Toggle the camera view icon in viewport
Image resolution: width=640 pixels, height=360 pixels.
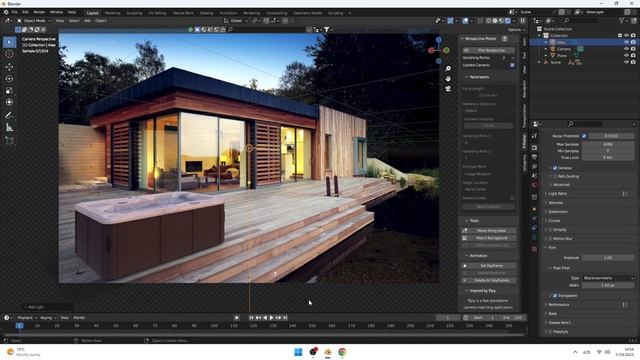pyautogui.click(x=448, y=88)
